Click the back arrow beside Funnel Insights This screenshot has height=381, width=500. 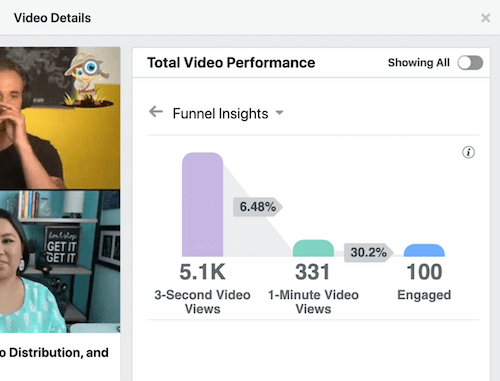click(x=156, y=112)
